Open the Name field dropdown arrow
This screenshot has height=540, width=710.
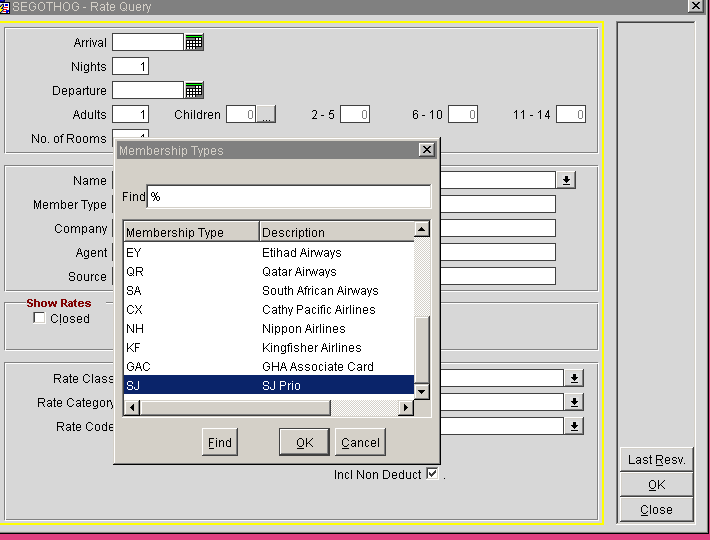566,180
